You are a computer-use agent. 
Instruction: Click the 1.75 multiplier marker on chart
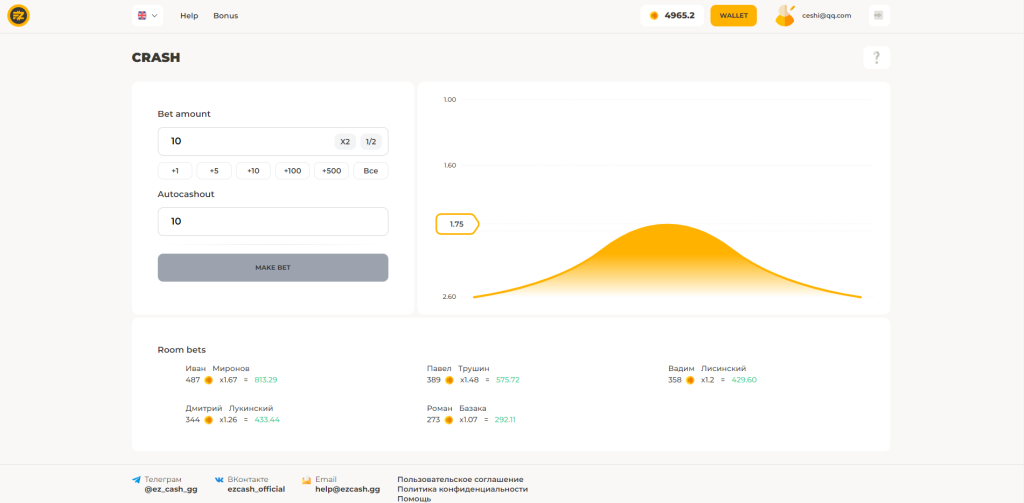pyautogui.click(x=457, y=224)
